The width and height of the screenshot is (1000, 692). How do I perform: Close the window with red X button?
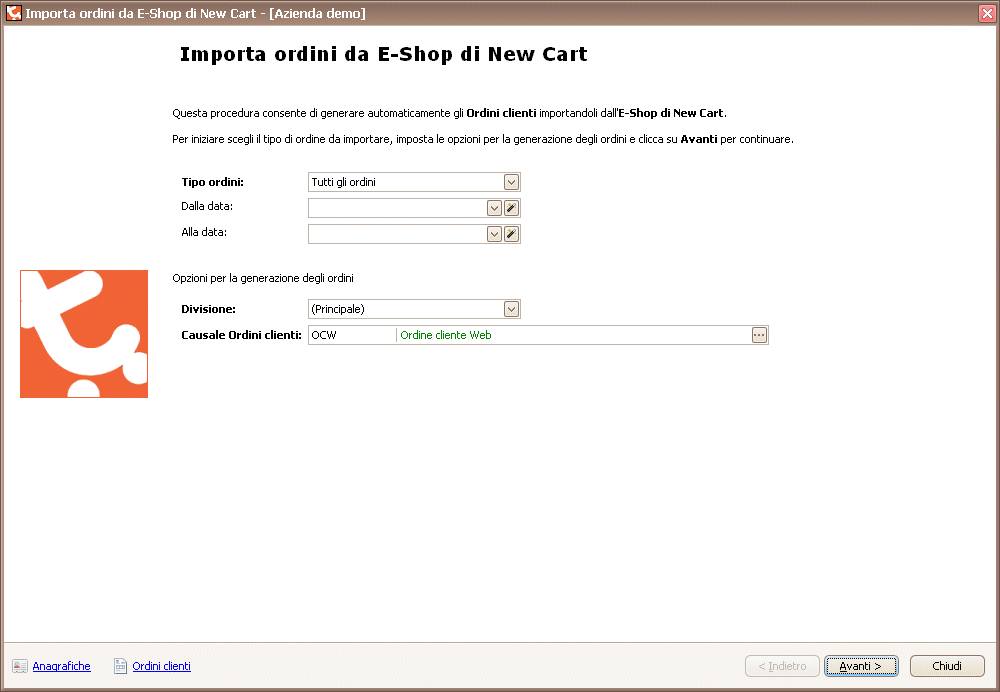tap(987, 13)
